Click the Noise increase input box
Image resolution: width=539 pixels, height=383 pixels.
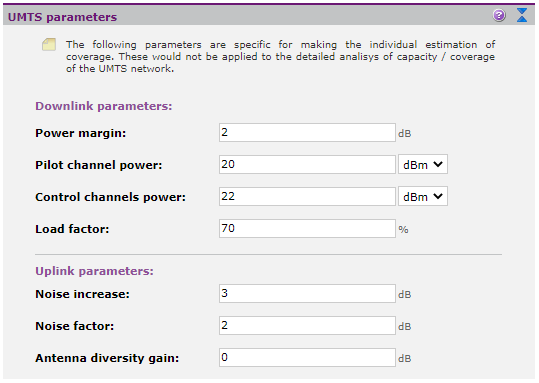pos(307,293)
